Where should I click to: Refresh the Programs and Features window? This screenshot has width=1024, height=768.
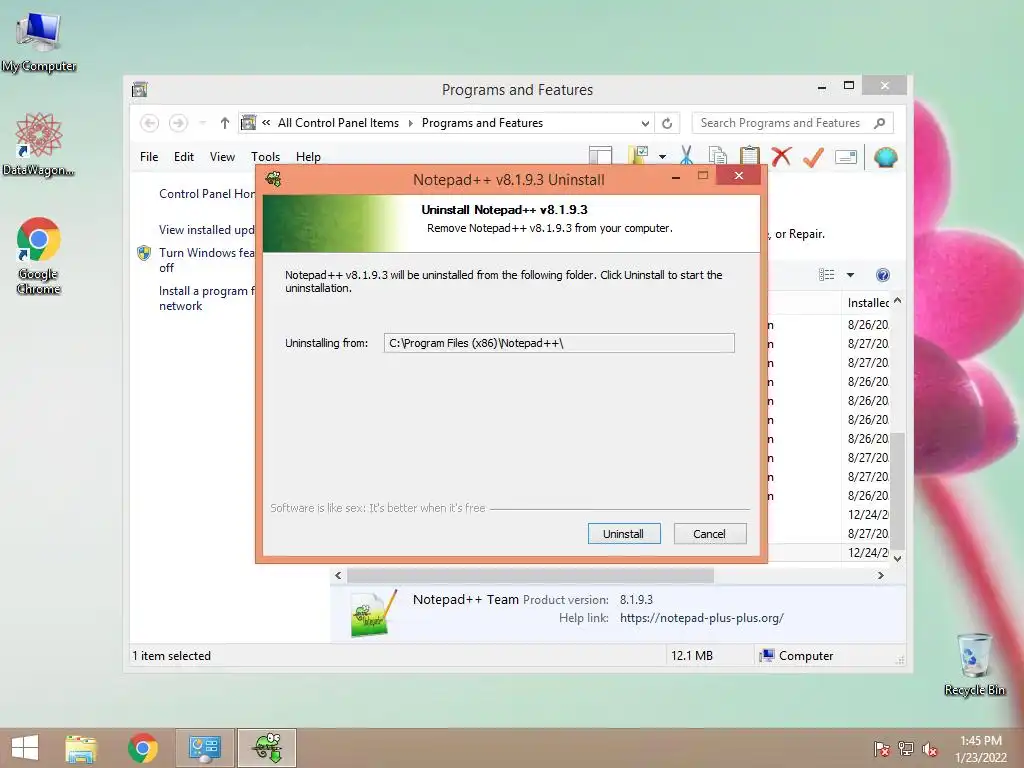pos(667,123)
